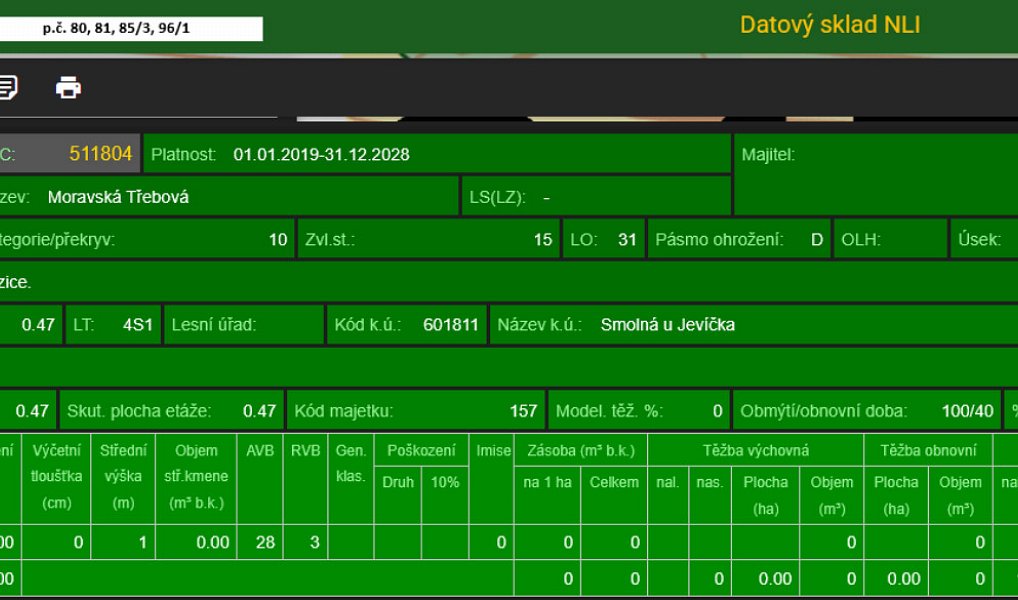
Task: Select the yellow code 511804
Action: click(x=101, y=154)
